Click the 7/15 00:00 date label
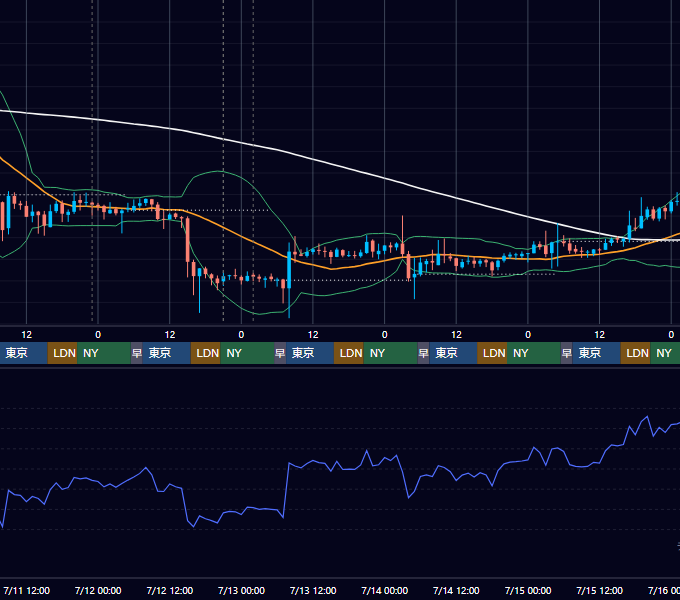The height and width of the screenshot is (600, 680). [528, 590]
